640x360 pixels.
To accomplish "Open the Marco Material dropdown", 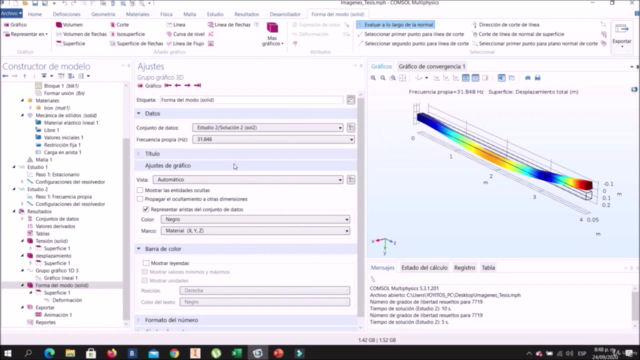I will (256, 231).
